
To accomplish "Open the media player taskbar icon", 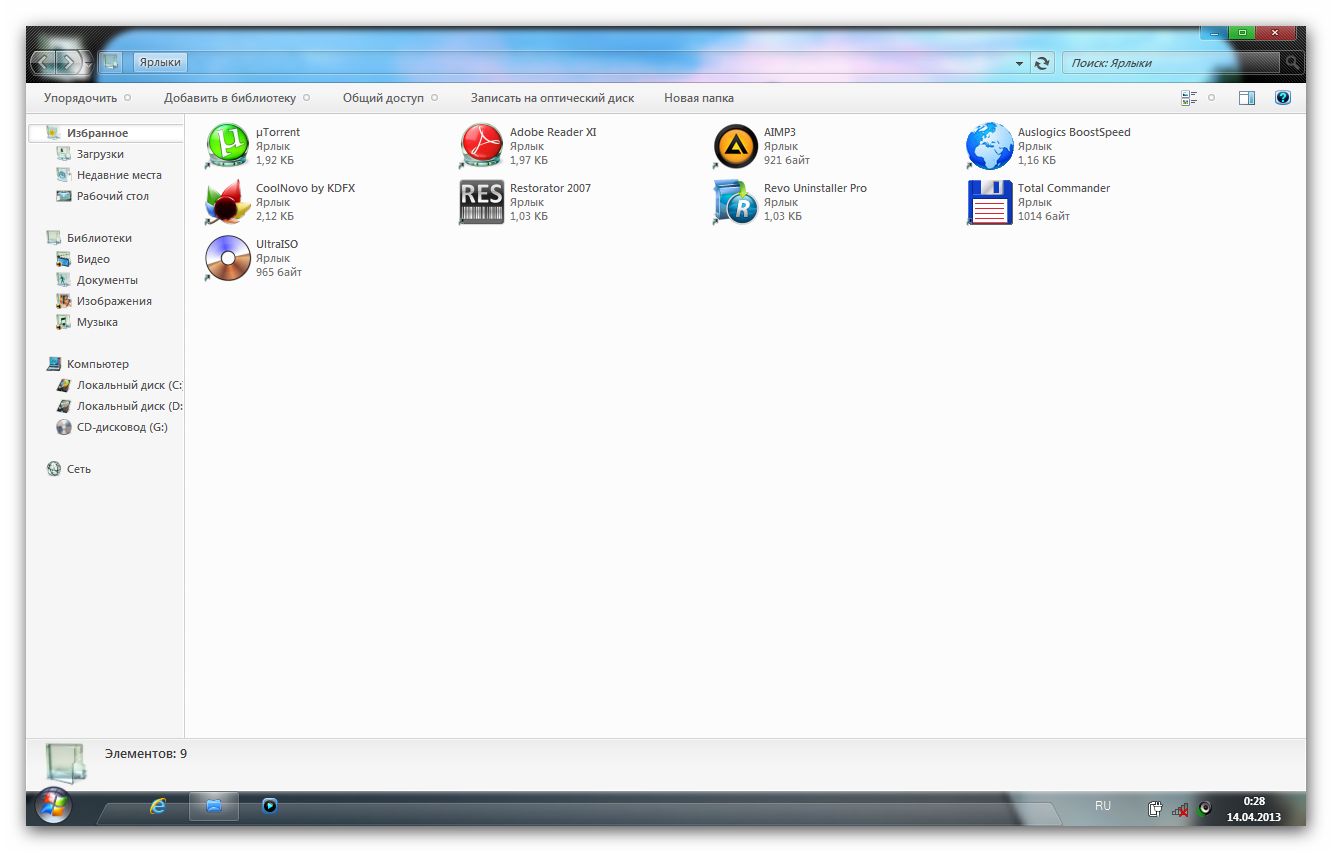I will 269,806.
